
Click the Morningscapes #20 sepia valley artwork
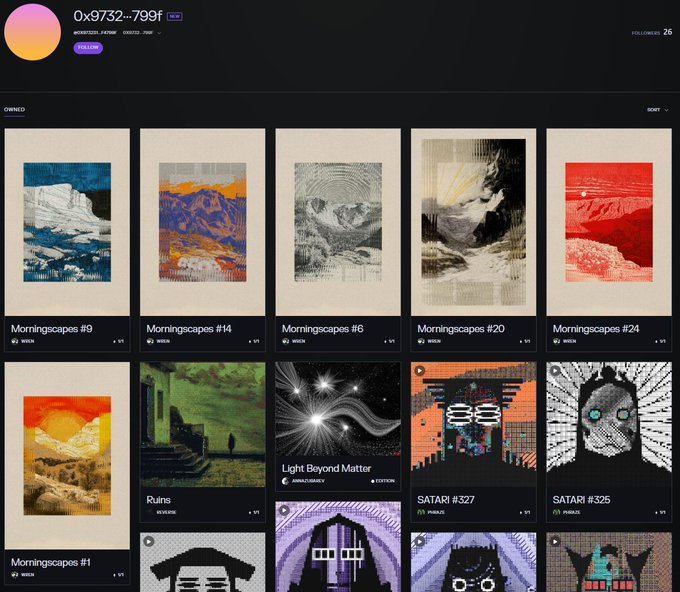(474, 222)
